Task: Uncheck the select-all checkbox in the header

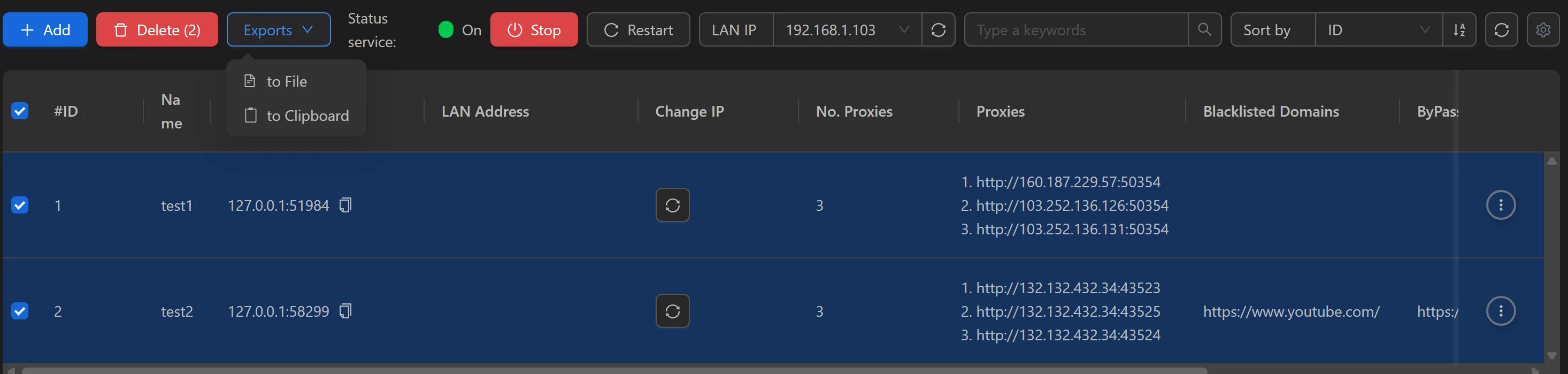Action: point(20,111)
